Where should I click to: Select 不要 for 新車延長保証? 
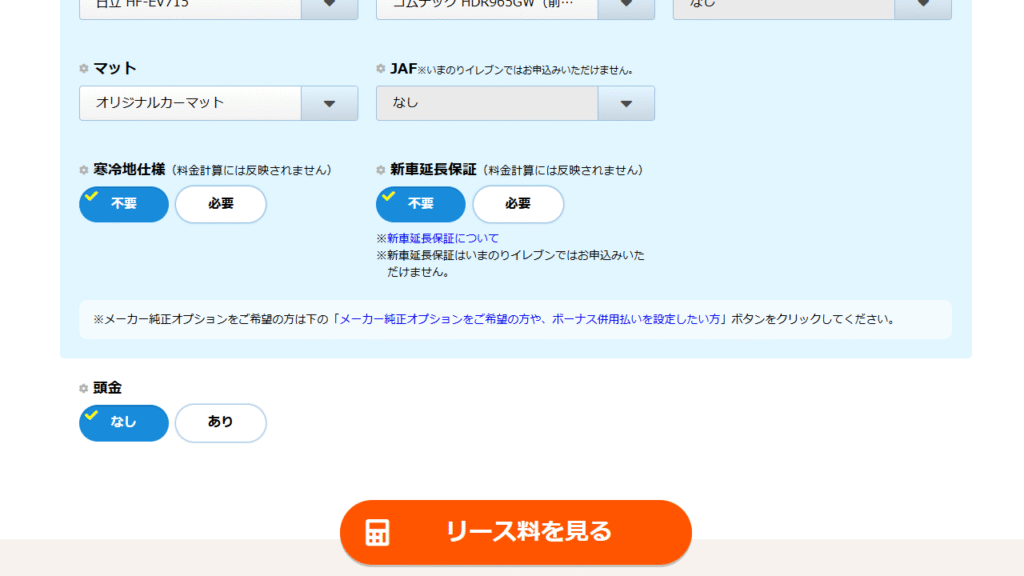point(421,204)
